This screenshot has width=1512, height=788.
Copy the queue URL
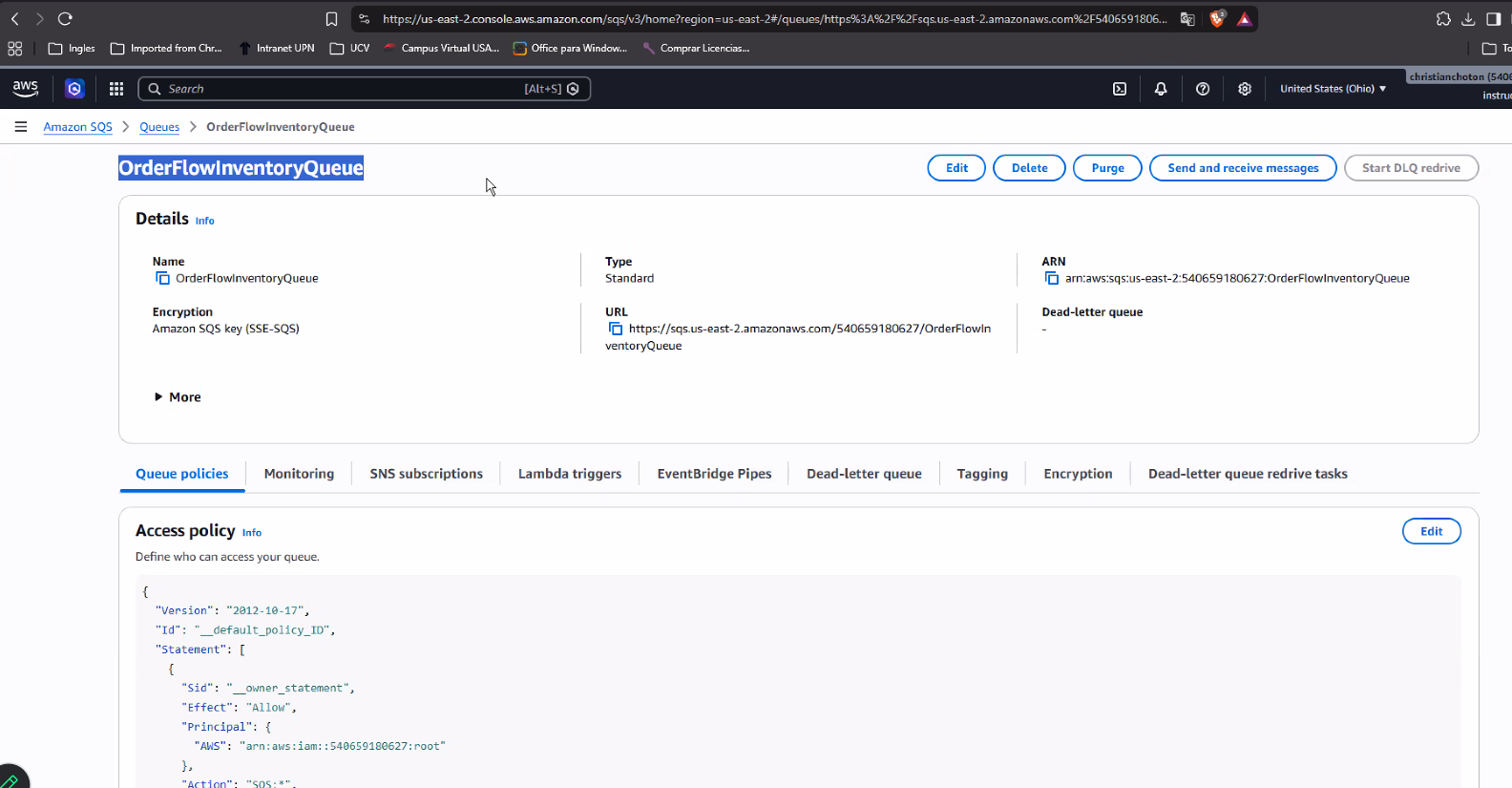616,329
